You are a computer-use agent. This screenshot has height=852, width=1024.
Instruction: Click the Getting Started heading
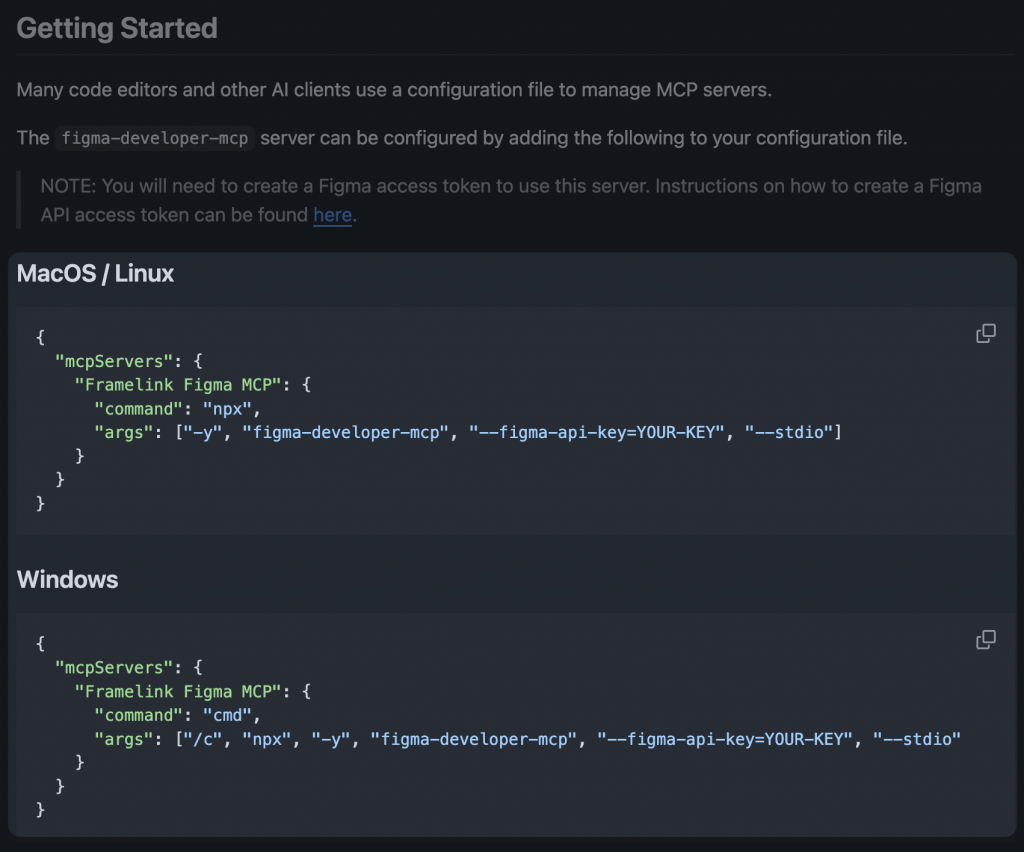(x=117, y=28)
